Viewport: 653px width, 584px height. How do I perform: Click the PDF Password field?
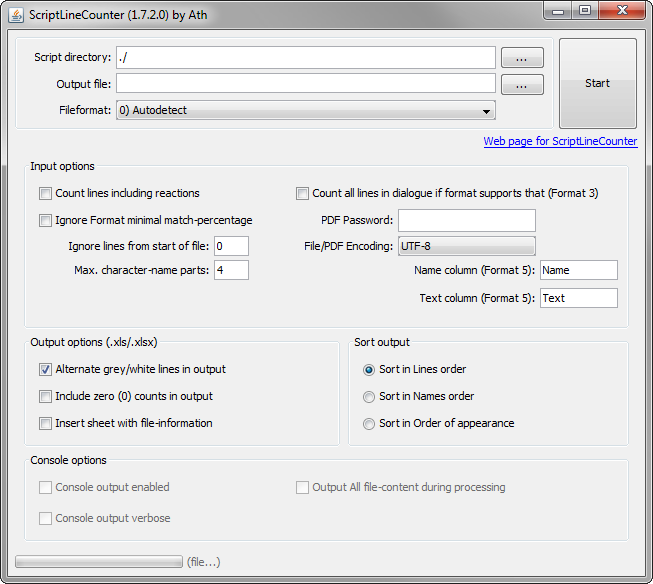467,220
